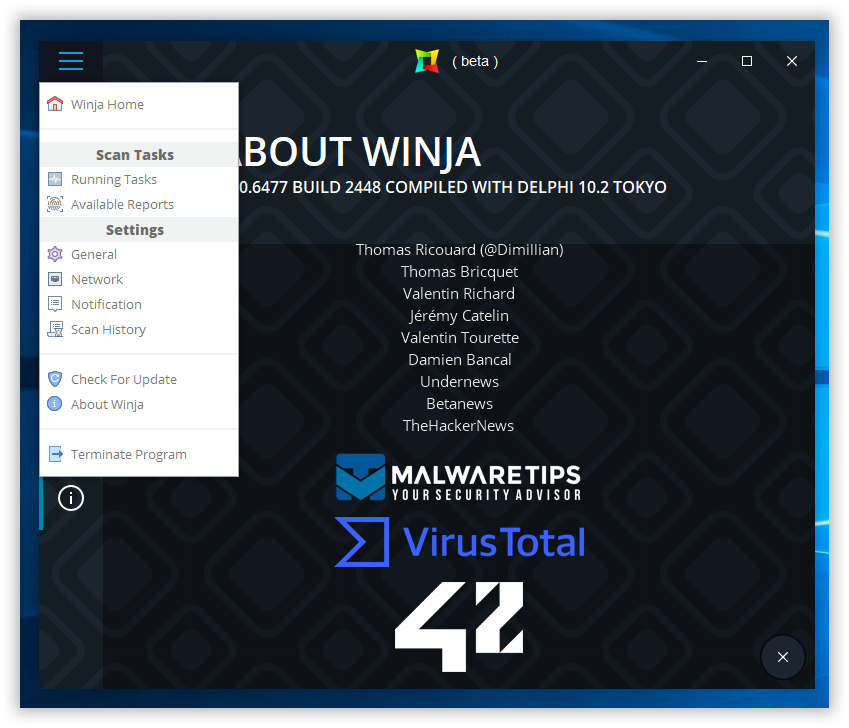Open Available Reports menu entry

pos(139,204)
